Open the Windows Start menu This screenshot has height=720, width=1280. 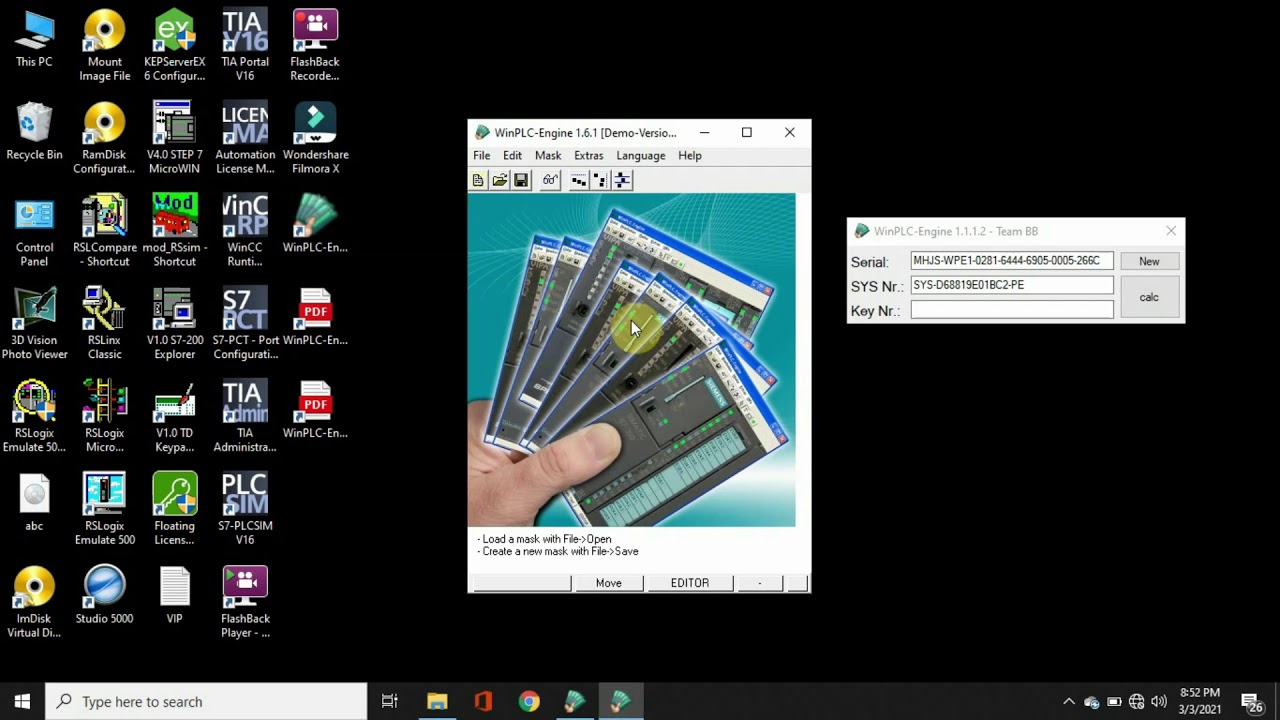click(22, 701)
